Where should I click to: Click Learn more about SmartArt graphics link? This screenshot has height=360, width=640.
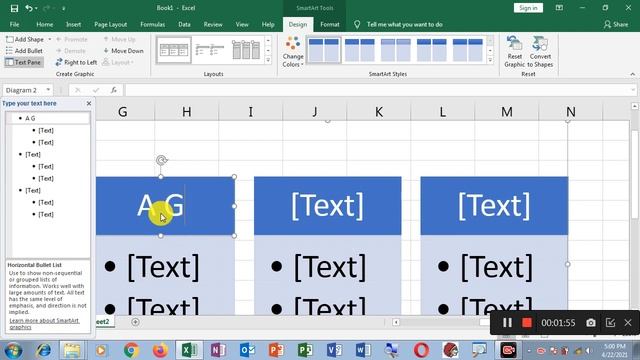pos(44,324)
